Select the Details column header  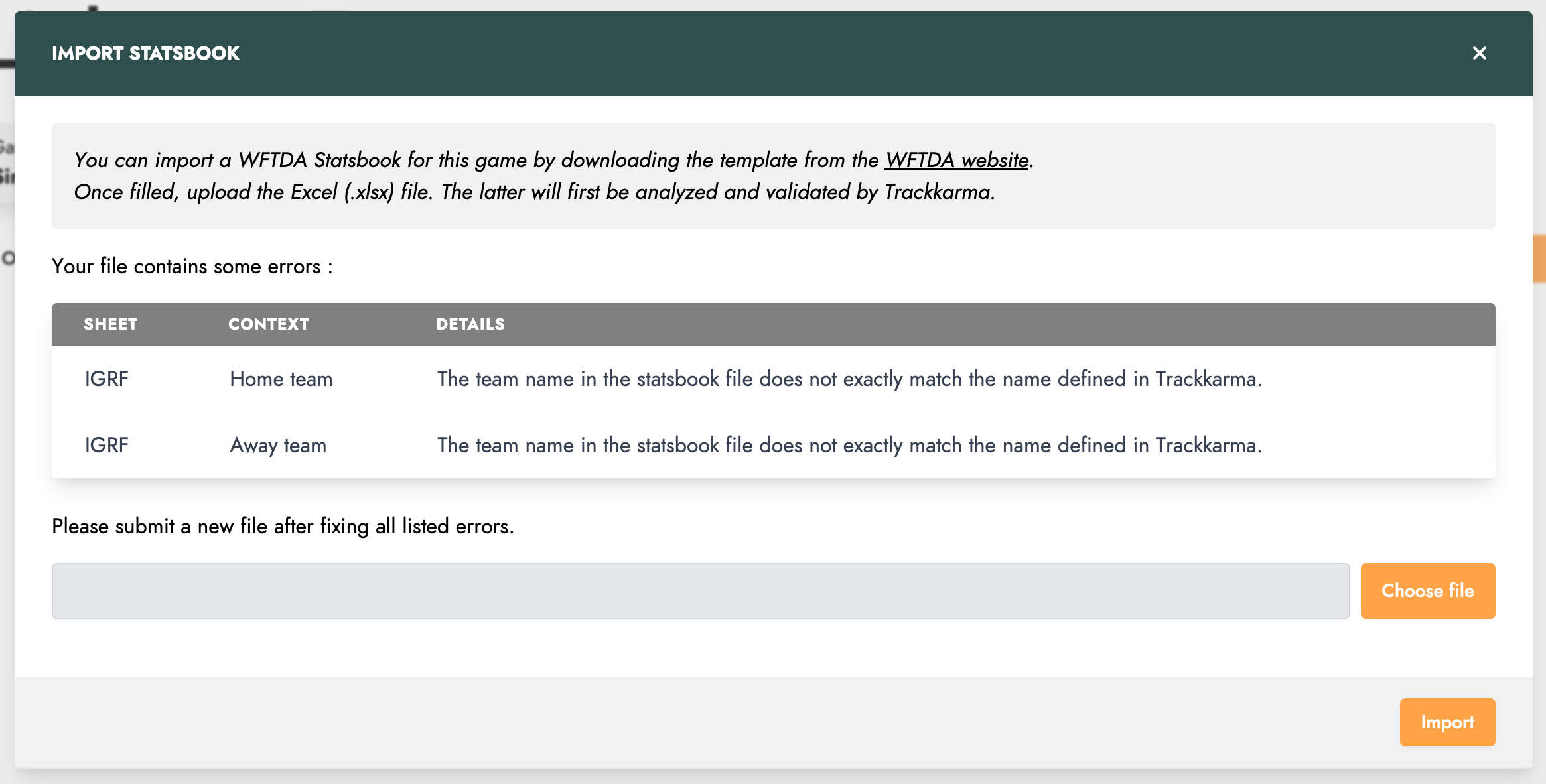coord(470,324)
